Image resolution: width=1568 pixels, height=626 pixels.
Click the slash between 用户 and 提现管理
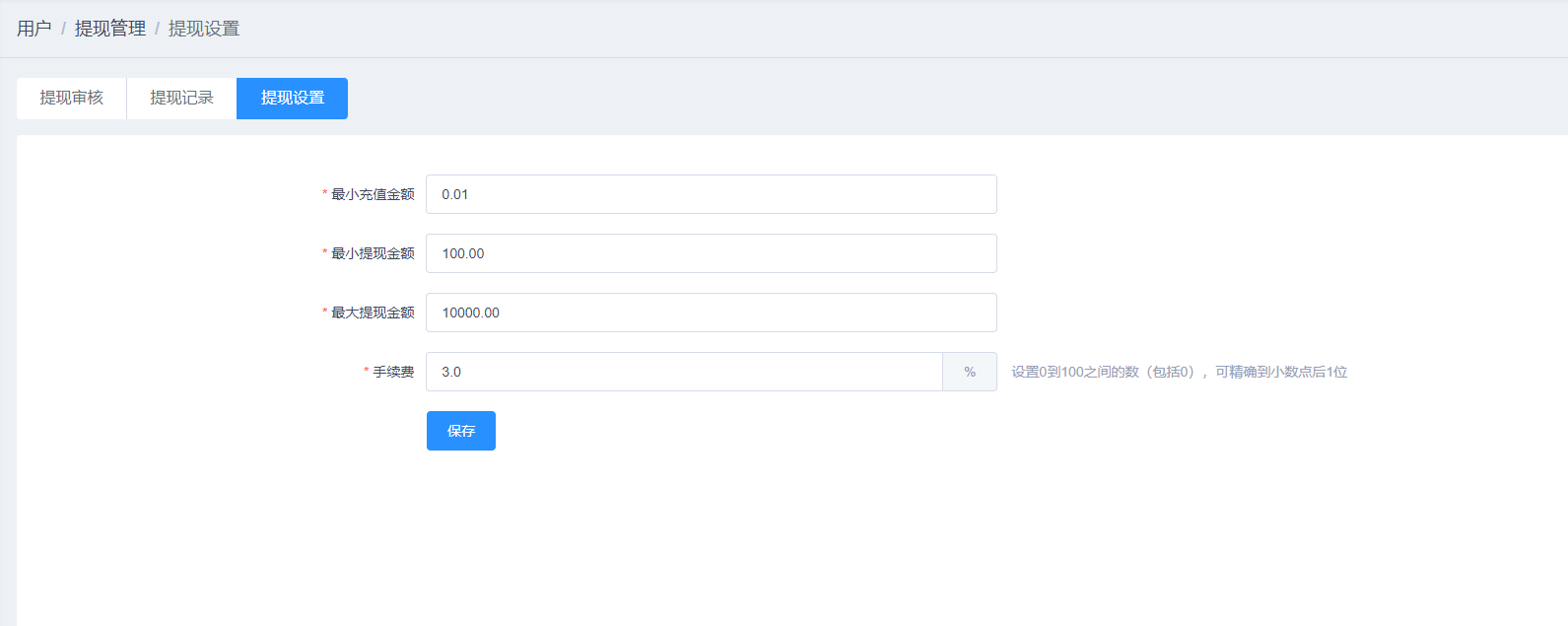pos(63,29)
